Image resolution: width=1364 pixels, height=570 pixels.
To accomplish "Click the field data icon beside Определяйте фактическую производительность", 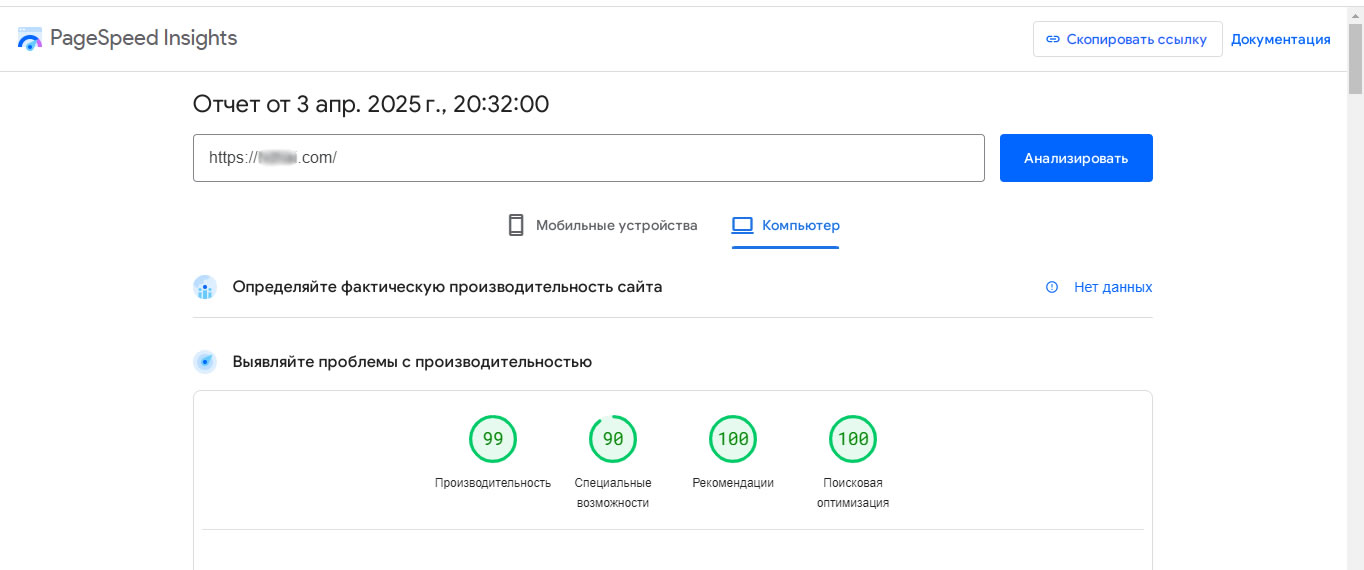I will [205, 287].
